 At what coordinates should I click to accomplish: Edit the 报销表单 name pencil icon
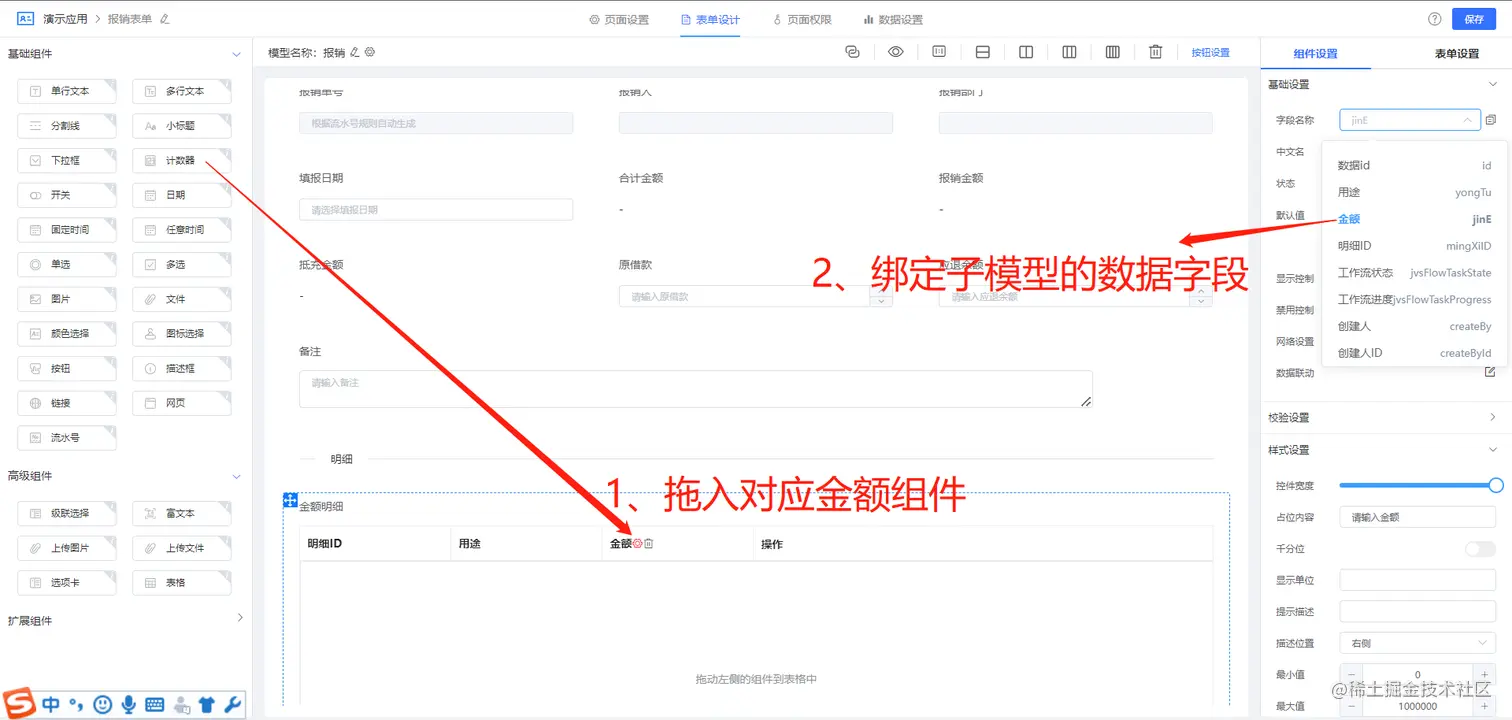click(x=165, y=19)
